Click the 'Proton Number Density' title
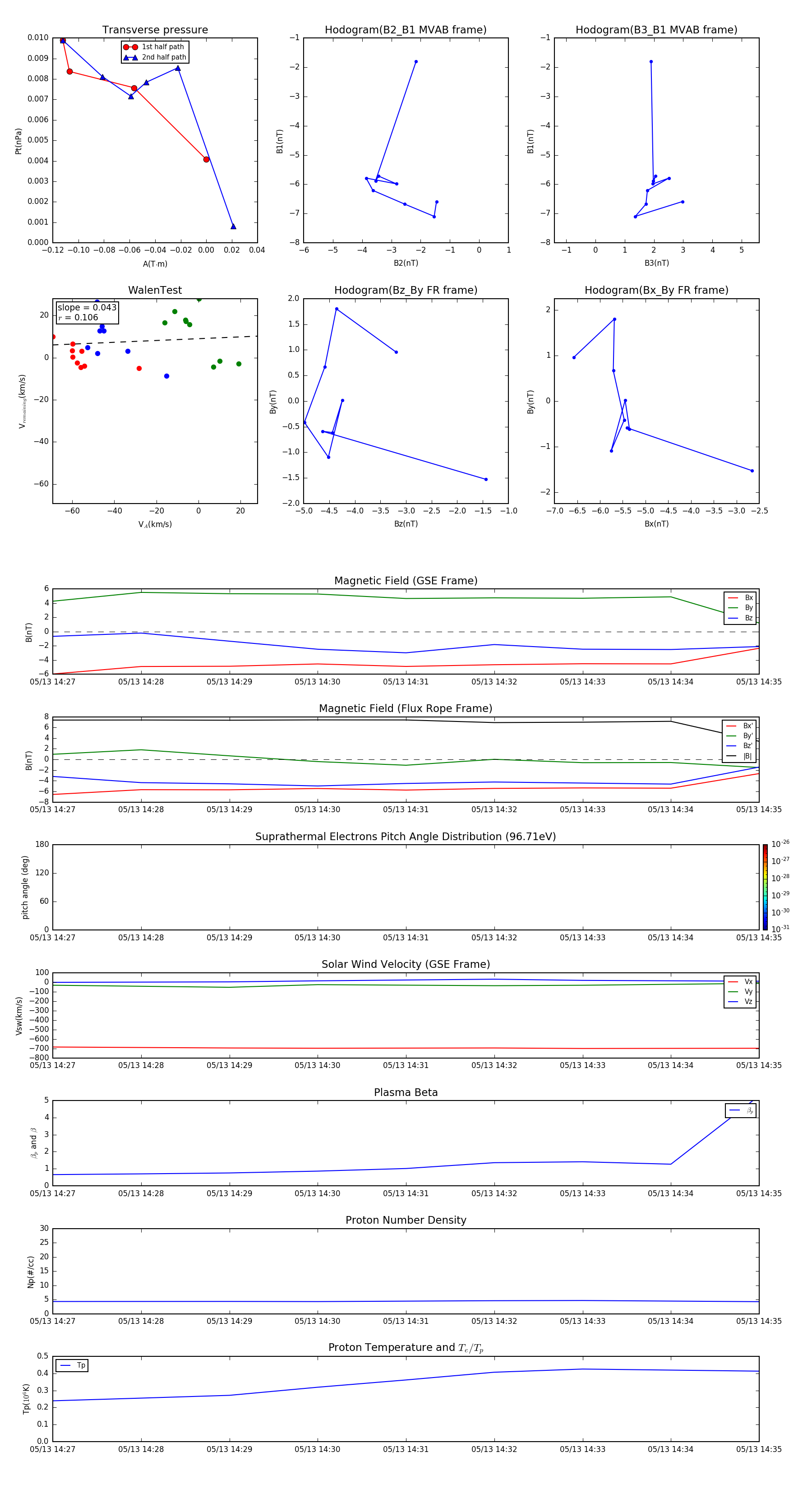The height and width of the screenshot is (1489, 812). click(x=406, y=1220)
